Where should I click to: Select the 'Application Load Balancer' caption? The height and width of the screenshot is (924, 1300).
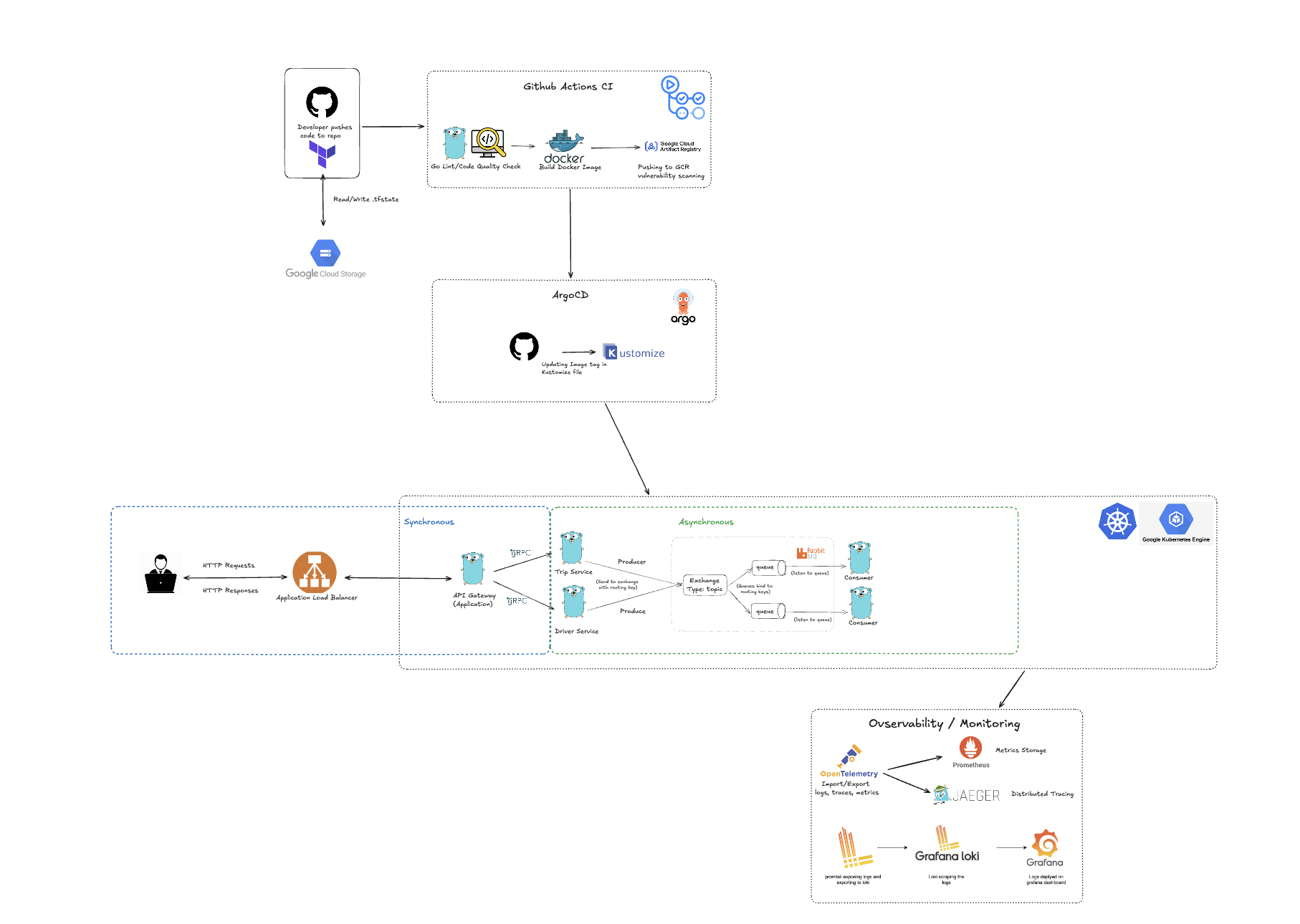(x=317, y=597)
